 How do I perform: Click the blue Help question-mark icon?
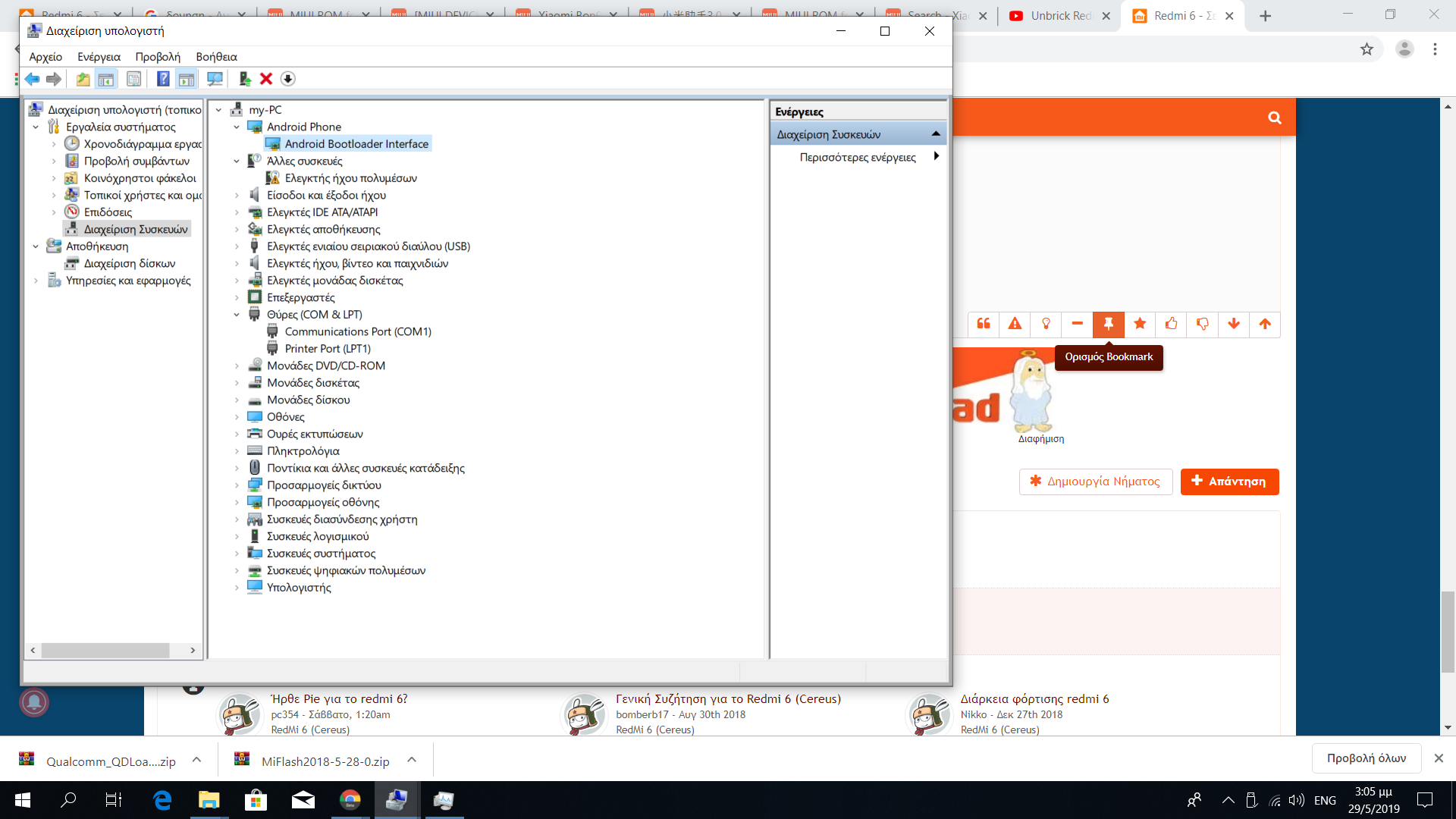point(162,79)
